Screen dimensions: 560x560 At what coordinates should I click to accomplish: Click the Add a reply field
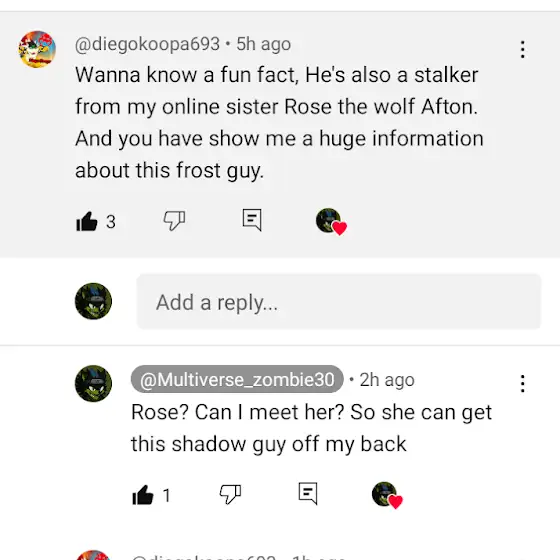339,302
